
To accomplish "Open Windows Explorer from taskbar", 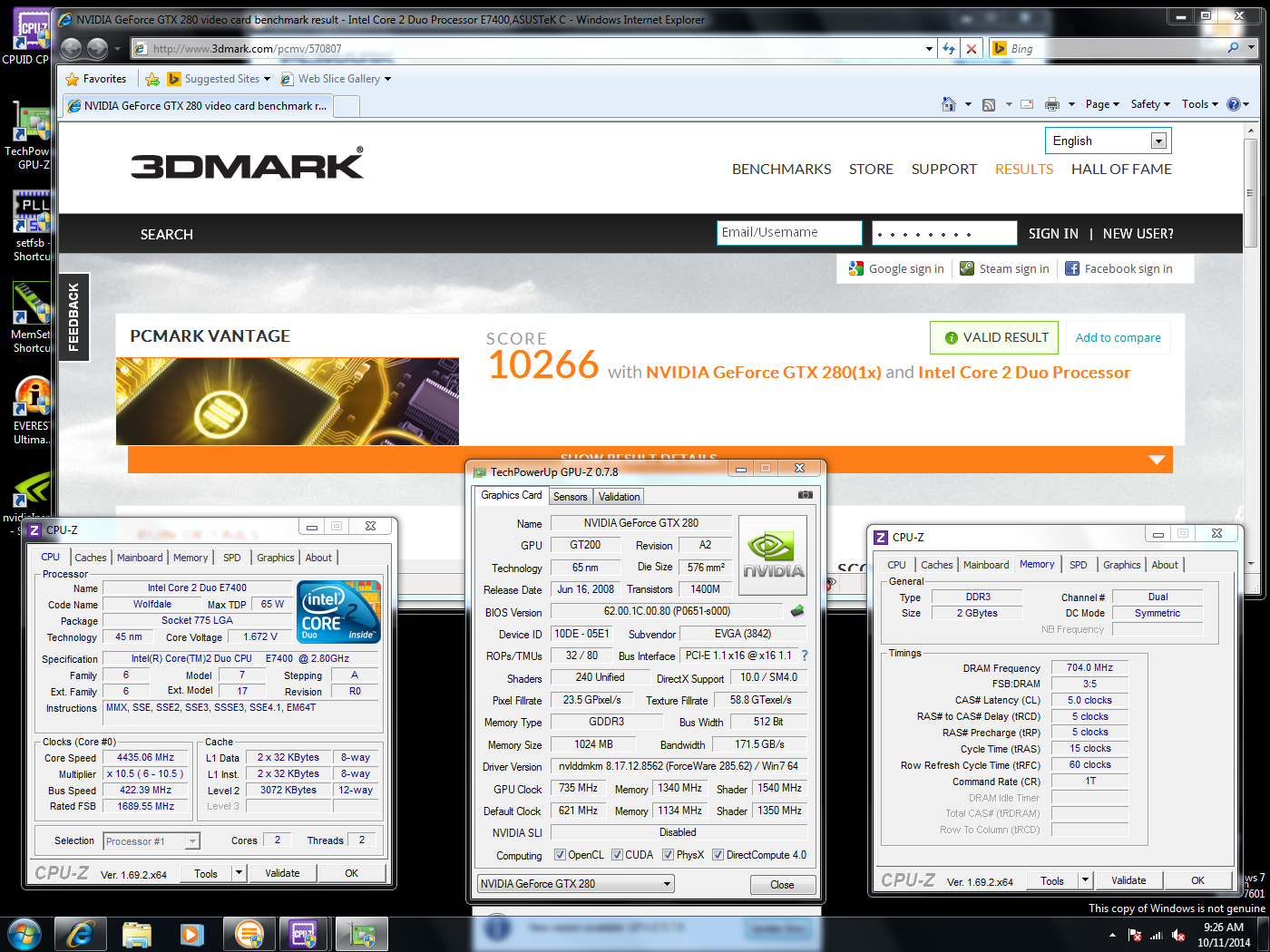I will click(137, 934).
